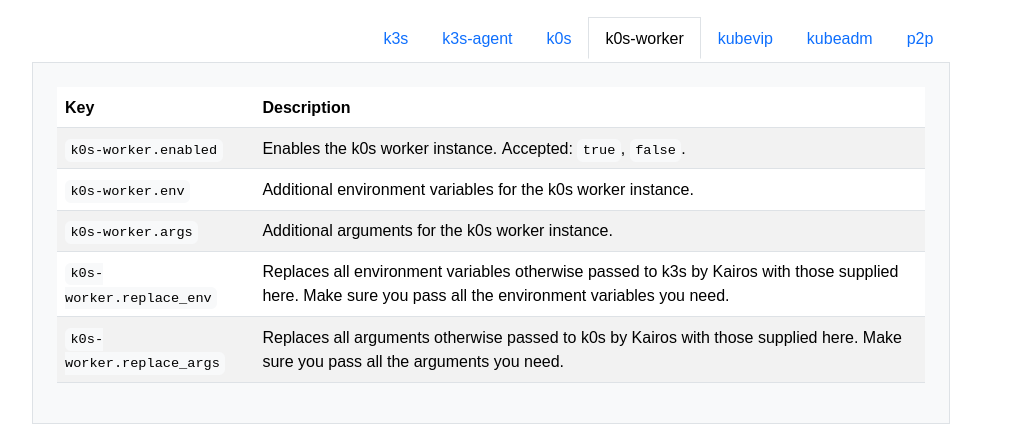Image resolution: width=1009 pixels, height=429 pixels.
Task: Click the 'Replaces all environment variables' description
Action: coord(580,284)
